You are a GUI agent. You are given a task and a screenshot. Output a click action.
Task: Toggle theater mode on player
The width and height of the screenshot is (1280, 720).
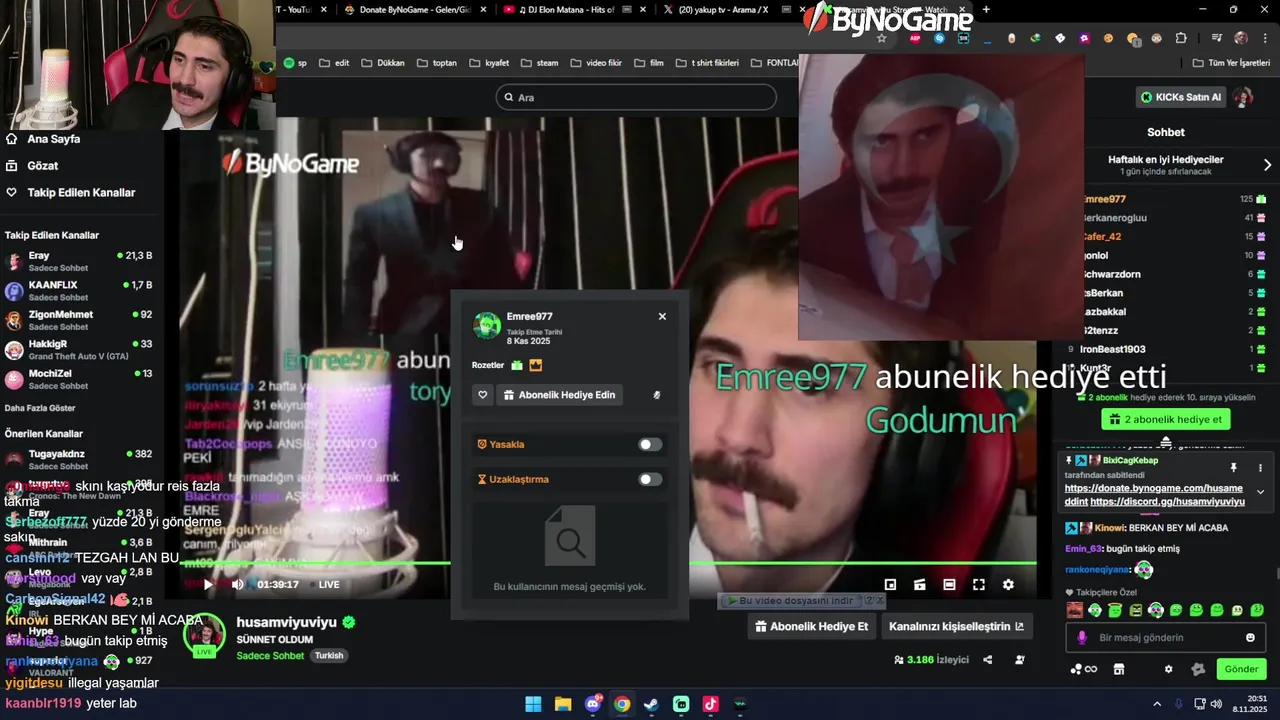tap(949, 584)
